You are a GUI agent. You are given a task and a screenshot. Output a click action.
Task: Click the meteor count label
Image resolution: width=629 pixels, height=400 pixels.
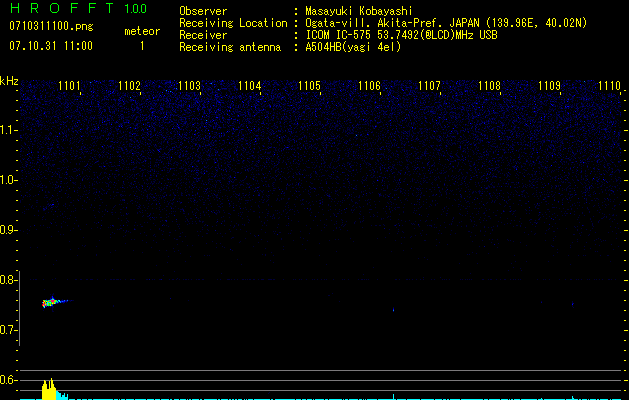pos(142,31)
